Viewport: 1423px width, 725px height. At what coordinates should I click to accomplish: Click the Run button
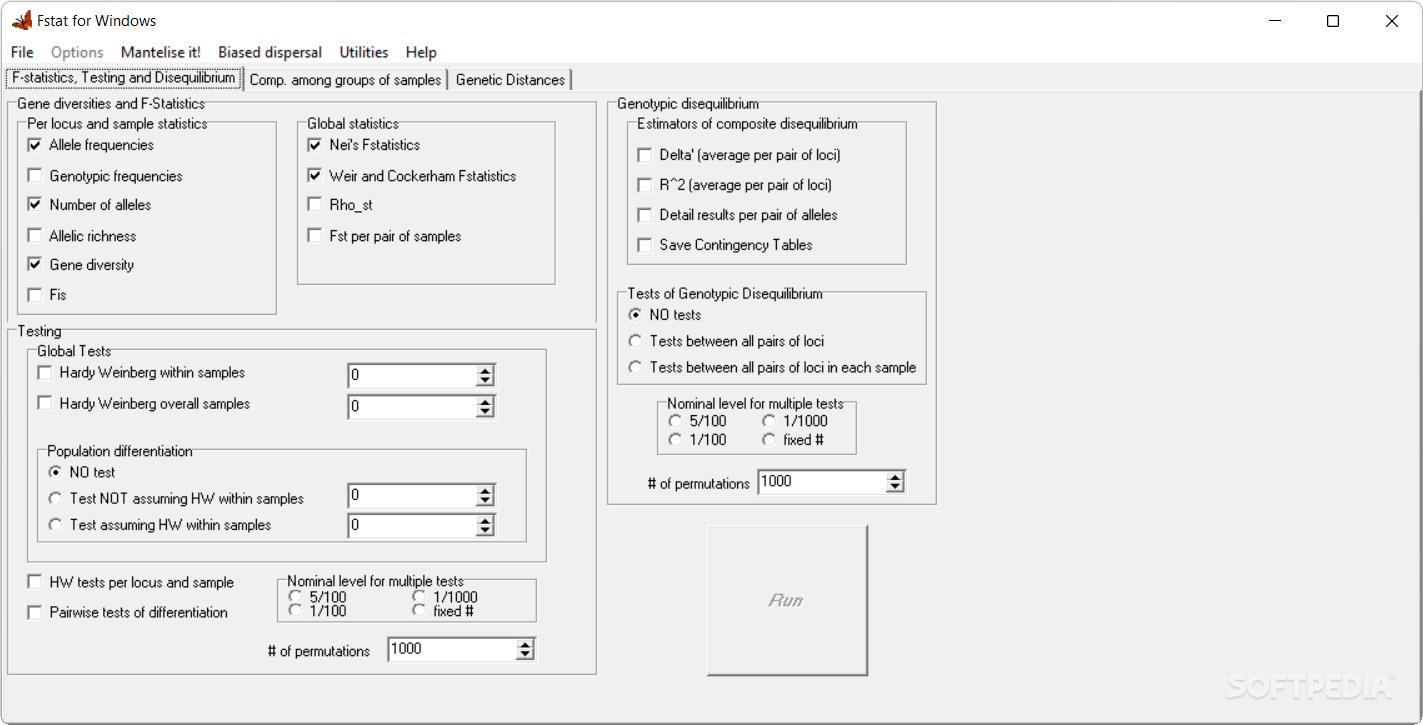click(x=787, y=600)
